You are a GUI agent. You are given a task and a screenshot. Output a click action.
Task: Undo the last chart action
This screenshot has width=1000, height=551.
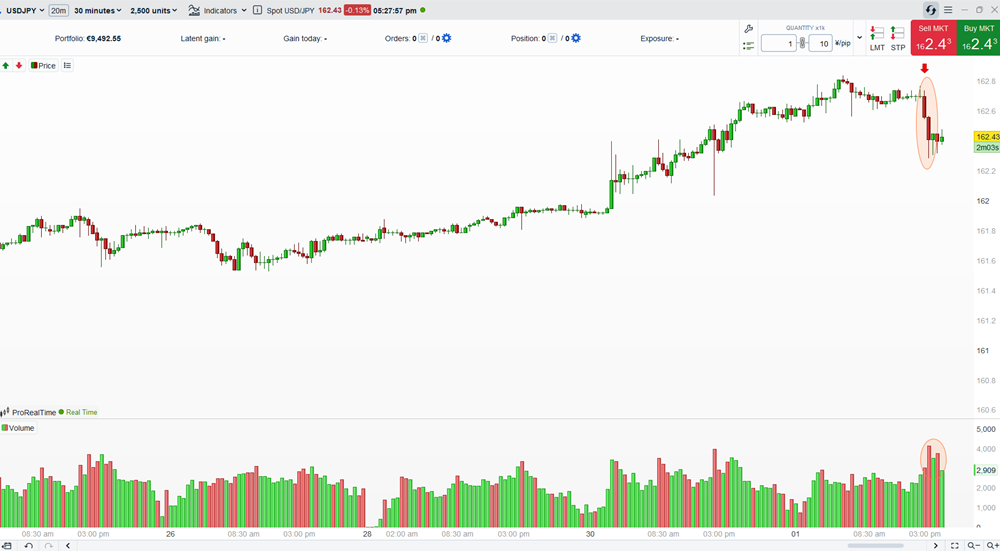(x=29, y=545)
